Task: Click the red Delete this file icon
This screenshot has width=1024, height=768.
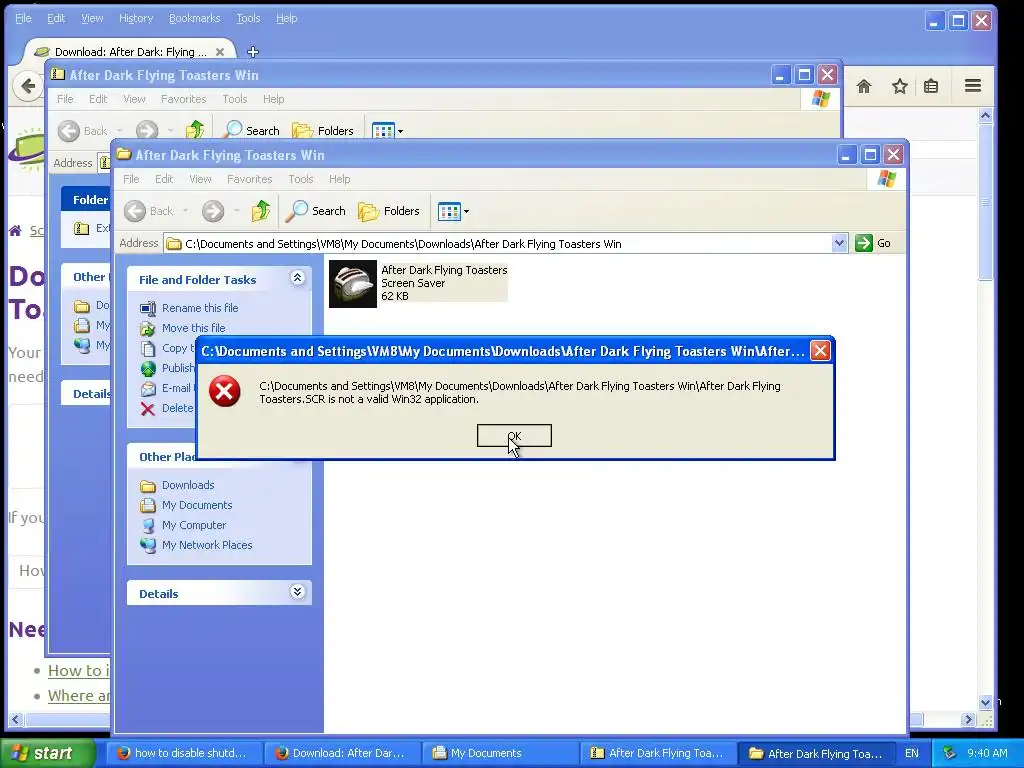Action: (x=148, y=409)
